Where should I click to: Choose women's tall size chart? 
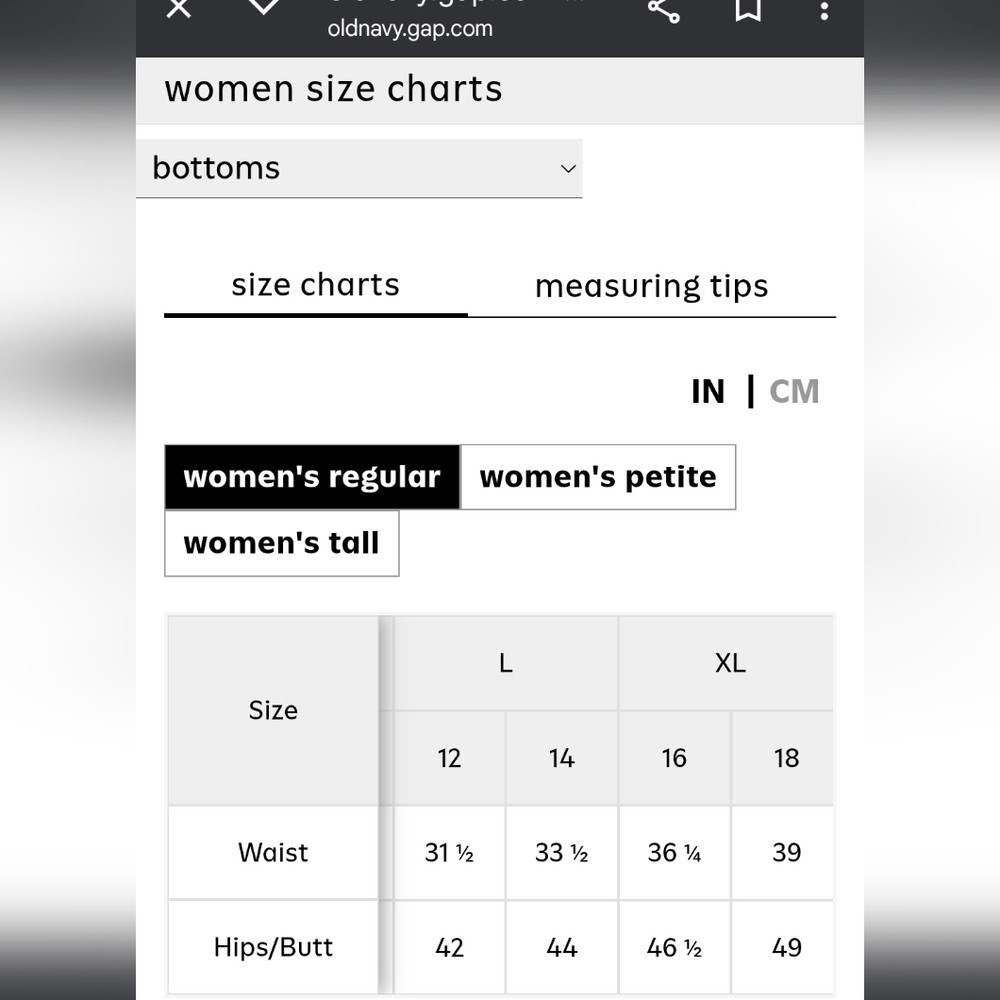[x=282, y=543]
